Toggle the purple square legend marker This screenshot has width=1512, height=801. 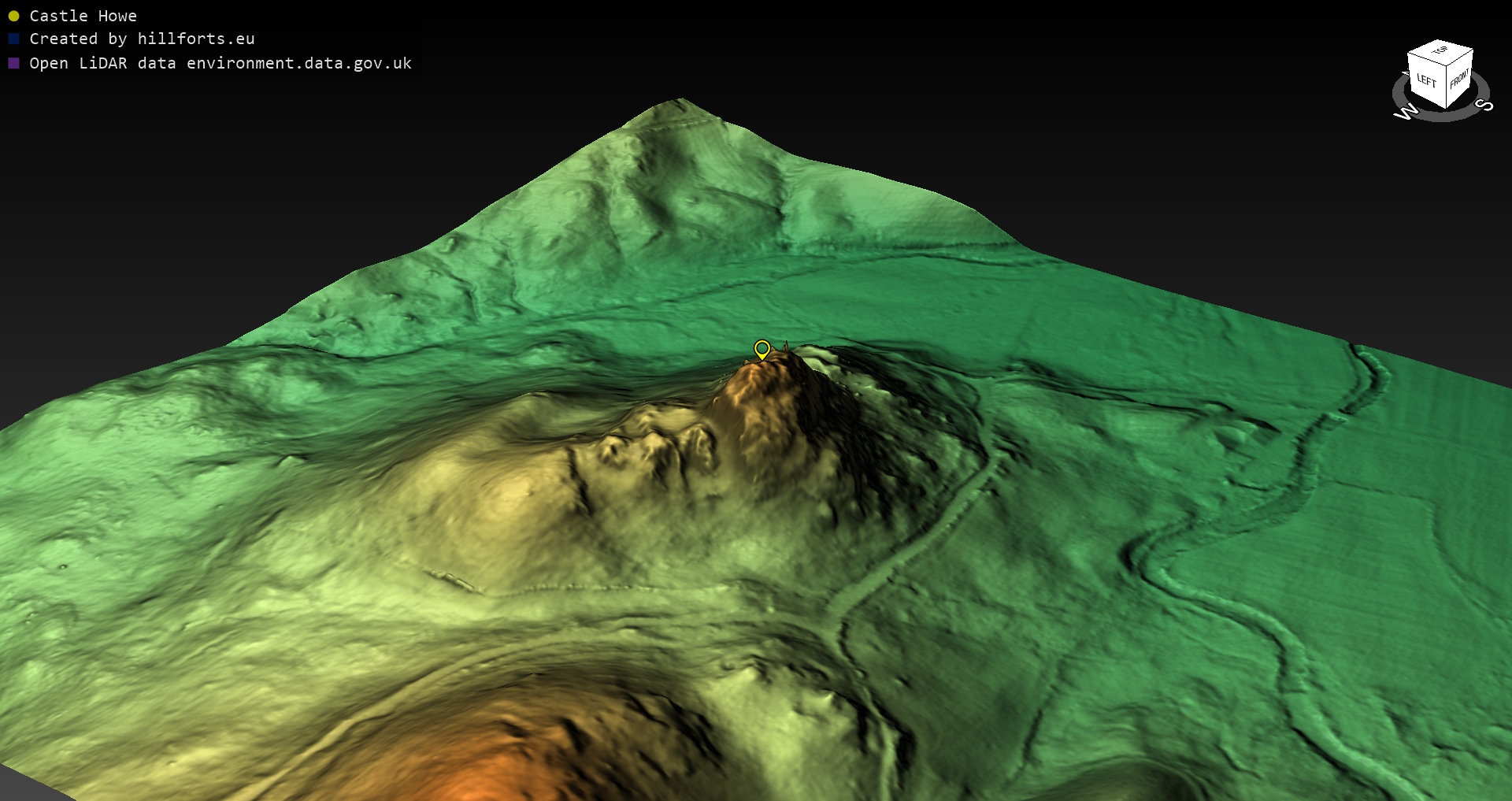point(13,63)
